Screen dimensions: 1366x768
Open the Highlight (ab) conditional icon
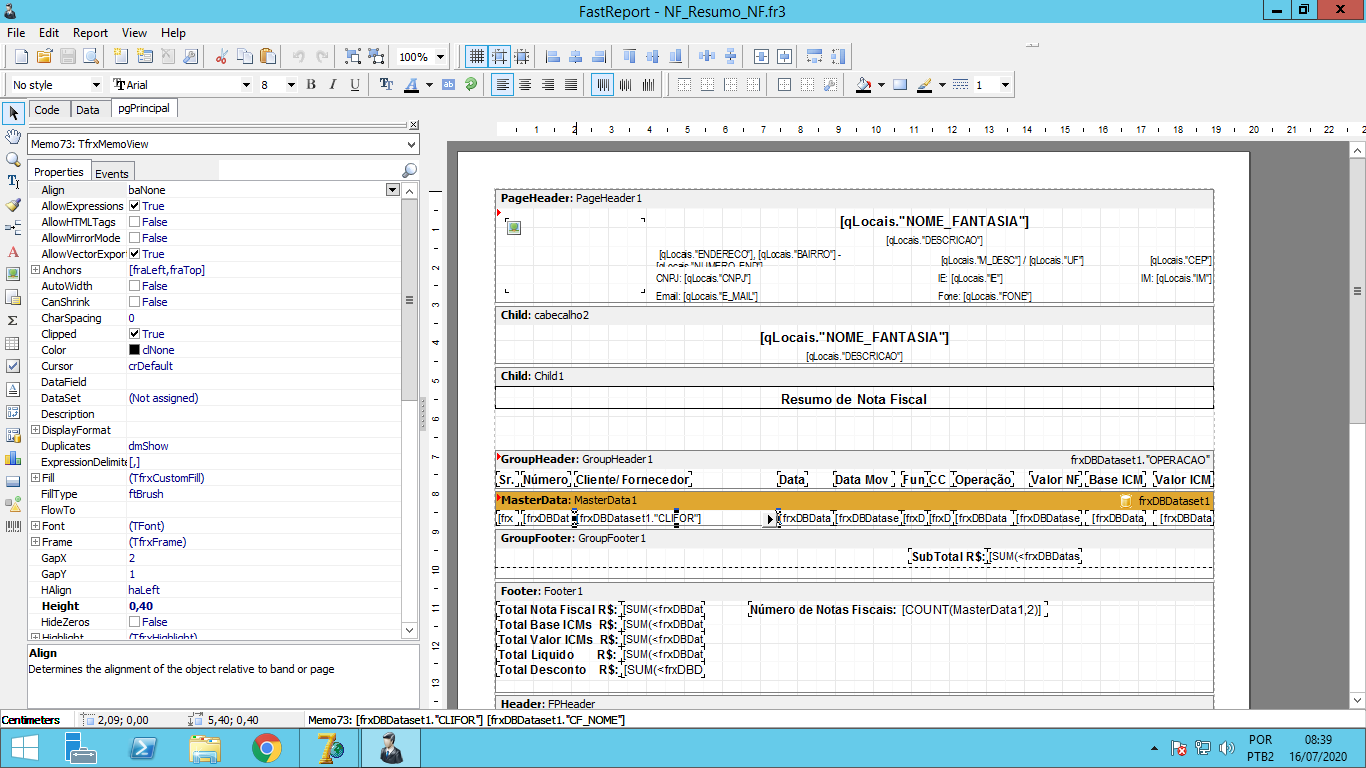448,85
